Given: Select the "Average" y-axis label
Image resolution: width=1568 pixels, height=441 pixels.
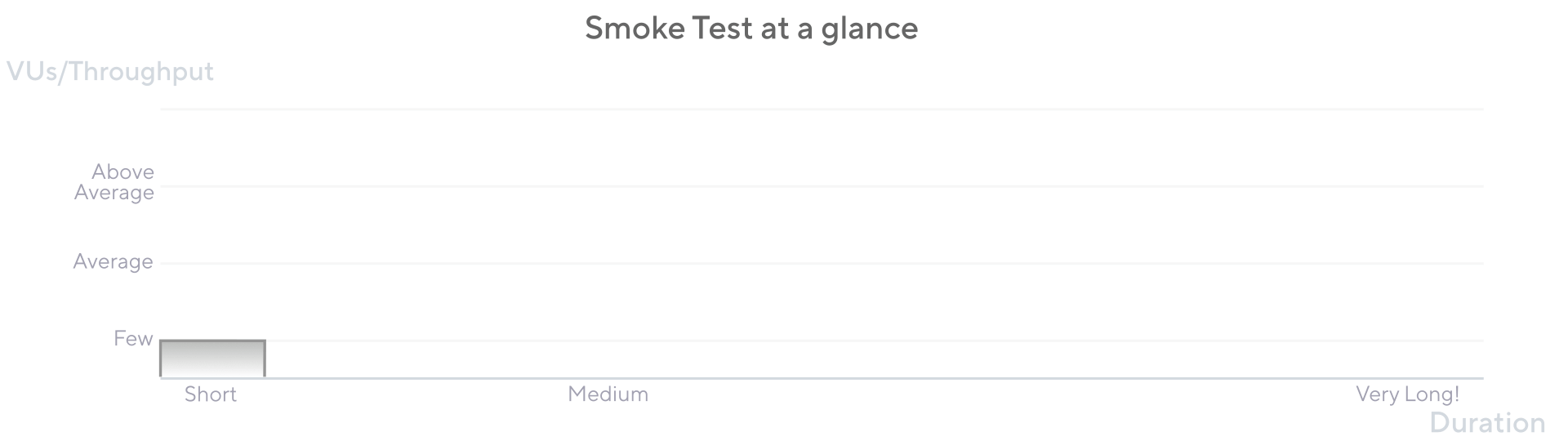Looking at the screenshot, I should click(x=114, y=261).
